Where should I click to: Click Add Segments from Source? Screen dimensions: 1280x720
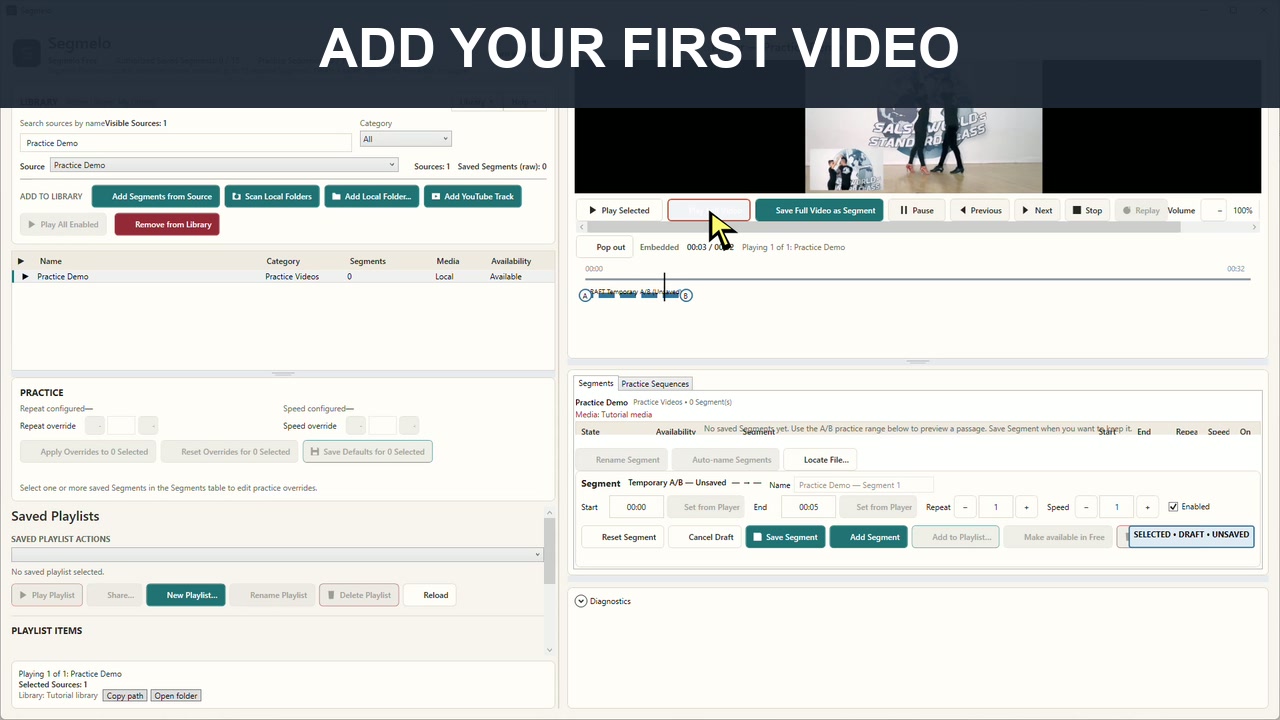pos(155,196)
